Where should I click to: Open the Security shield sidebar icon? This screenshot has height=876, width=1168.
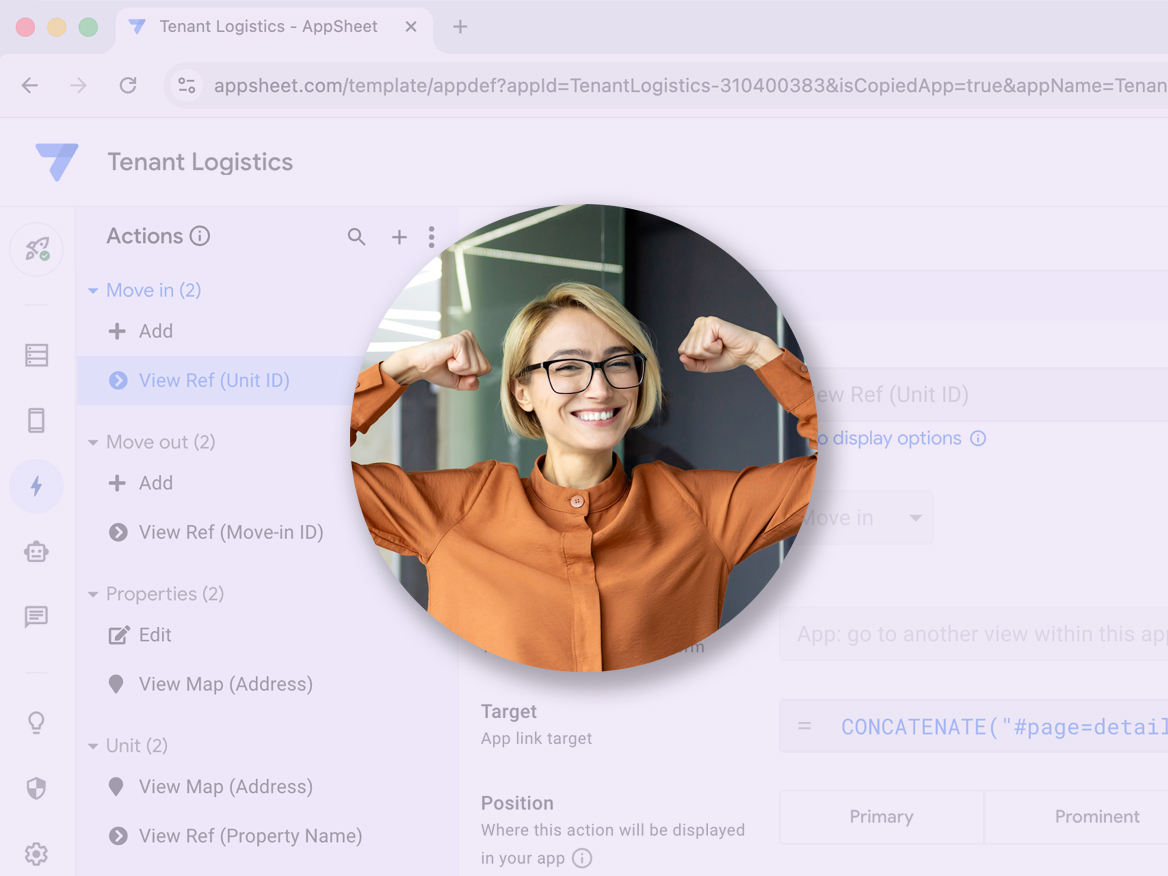[36, 788]
